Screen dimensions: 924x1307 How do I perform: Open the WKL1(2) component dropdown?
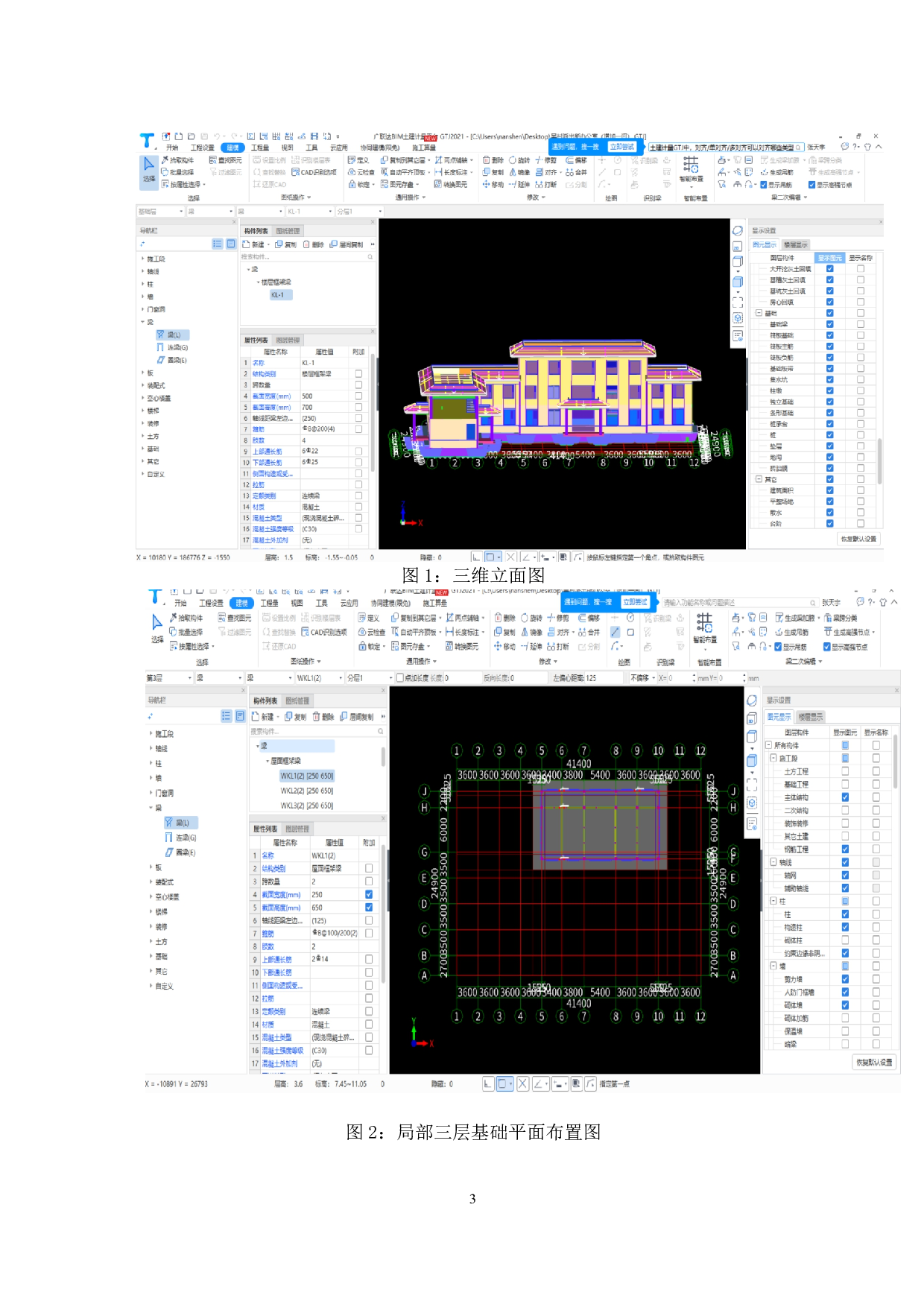(x=341, y=678)
